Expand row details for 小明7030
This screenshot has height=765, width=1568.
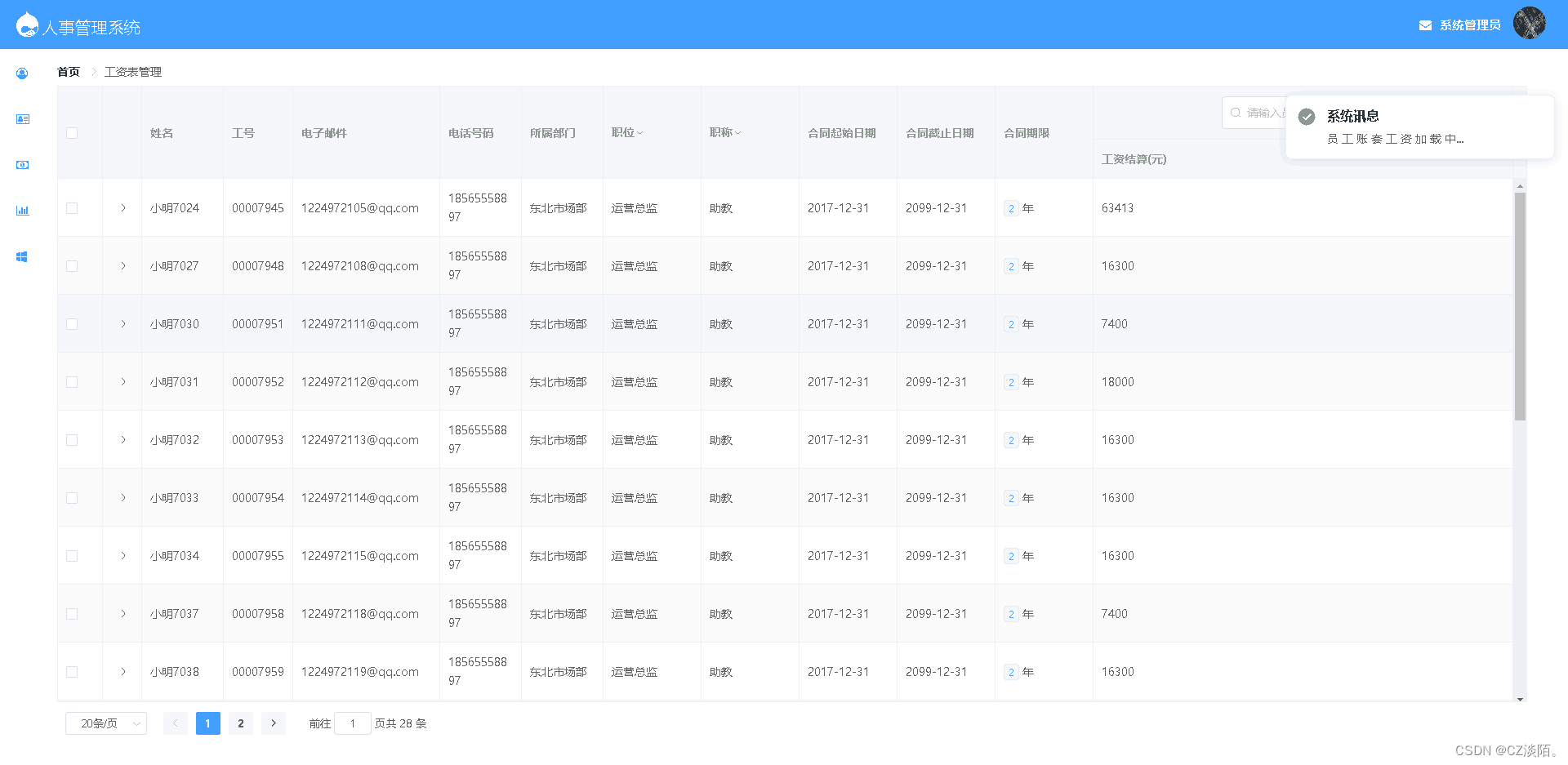[123, 324]
